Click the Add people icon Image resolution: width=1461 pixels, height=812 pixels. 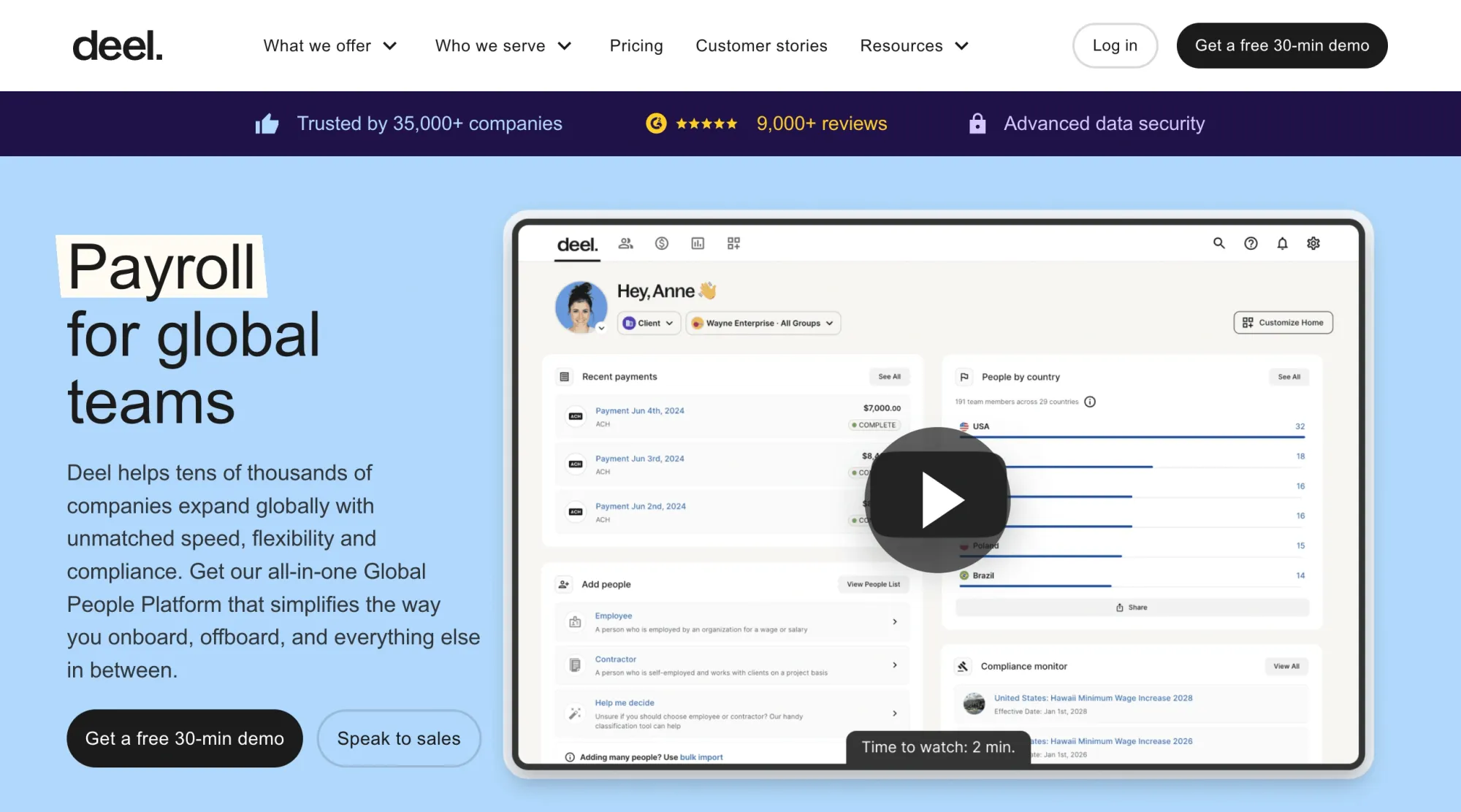(x=564, y=584)
